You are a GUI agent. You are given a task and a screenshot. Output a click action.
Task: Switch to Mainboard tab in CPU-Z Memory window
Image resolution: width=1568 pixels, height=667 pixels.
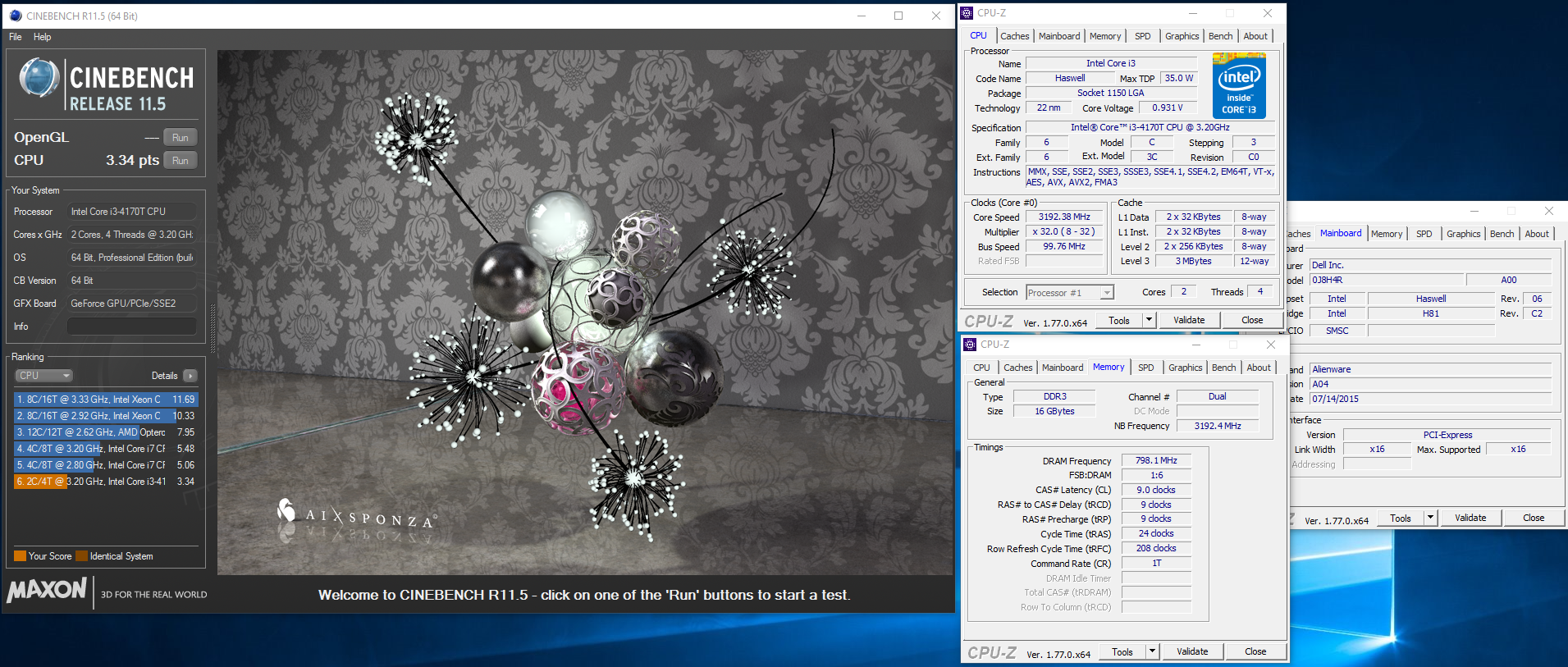coord(1063,368)
